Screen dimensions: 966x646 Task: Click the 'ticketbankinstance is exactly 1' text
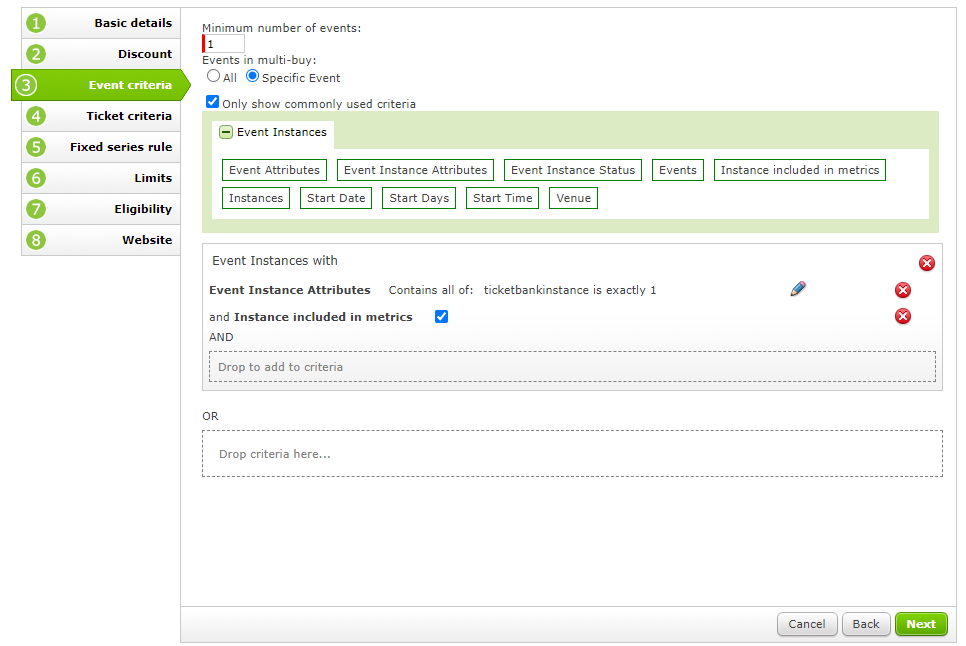point(570,290)
